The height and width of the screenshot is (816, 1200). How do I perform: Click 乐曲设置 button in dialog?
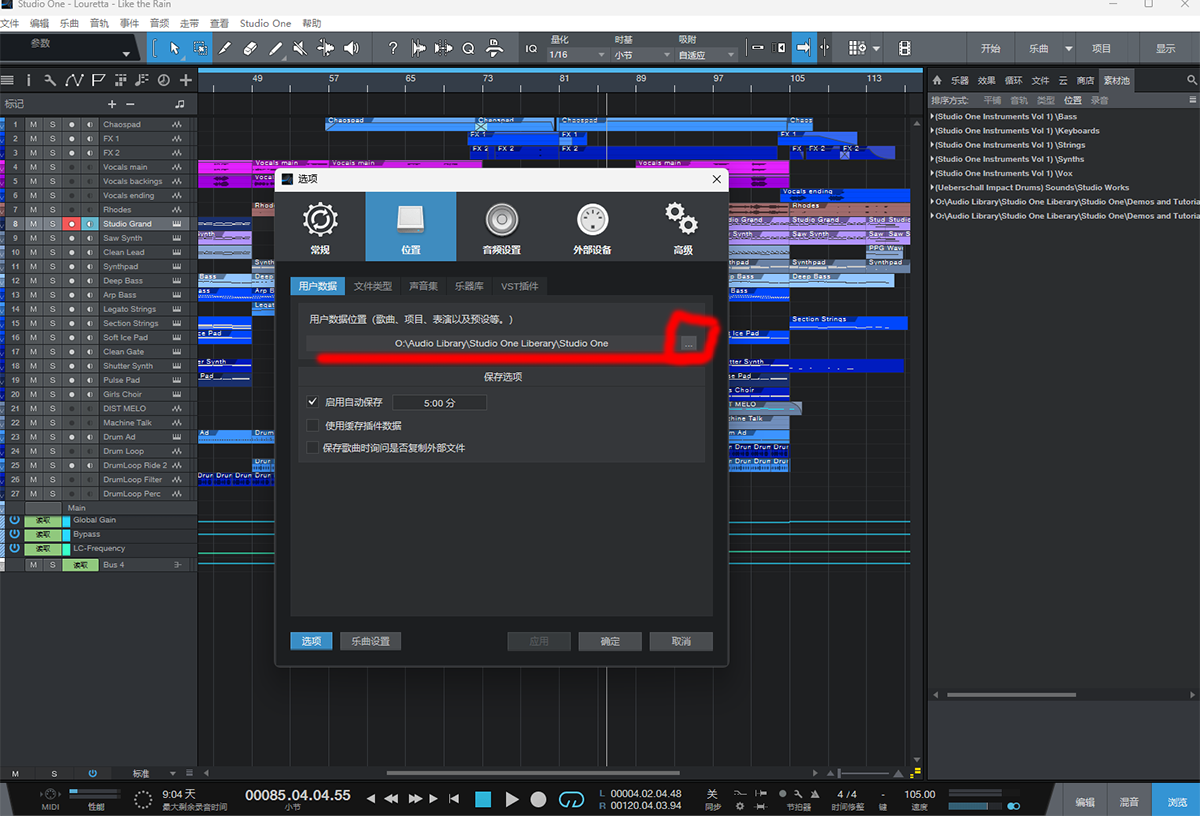click(x=370, y=641)
